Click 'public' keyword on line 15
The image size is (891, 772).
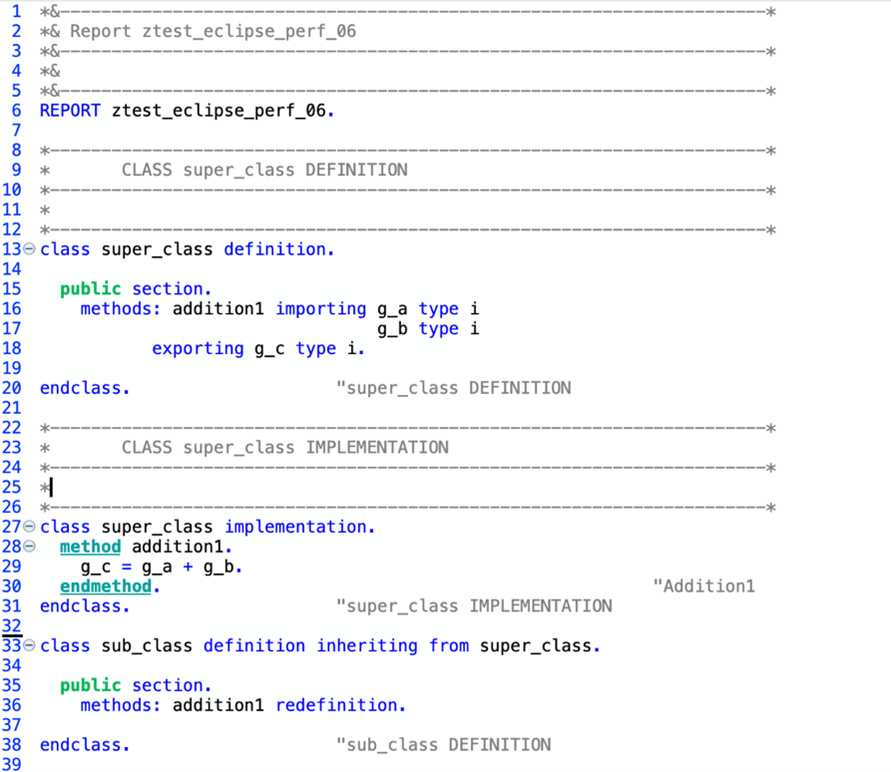(x=90, y=289)
